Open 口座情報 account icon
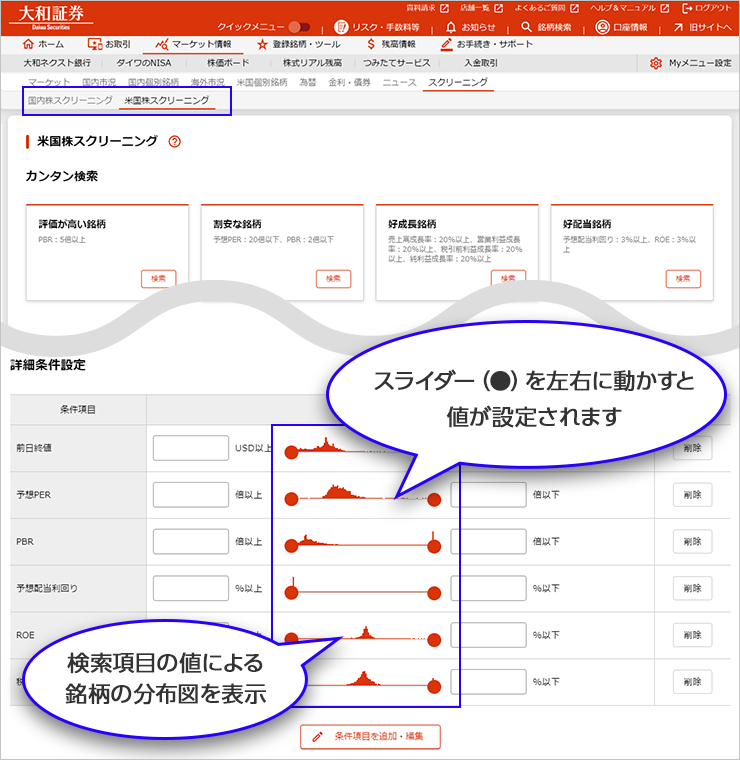The width and height of the screenshot is (740, 760). pyautogui.click(x=602, y=27)
